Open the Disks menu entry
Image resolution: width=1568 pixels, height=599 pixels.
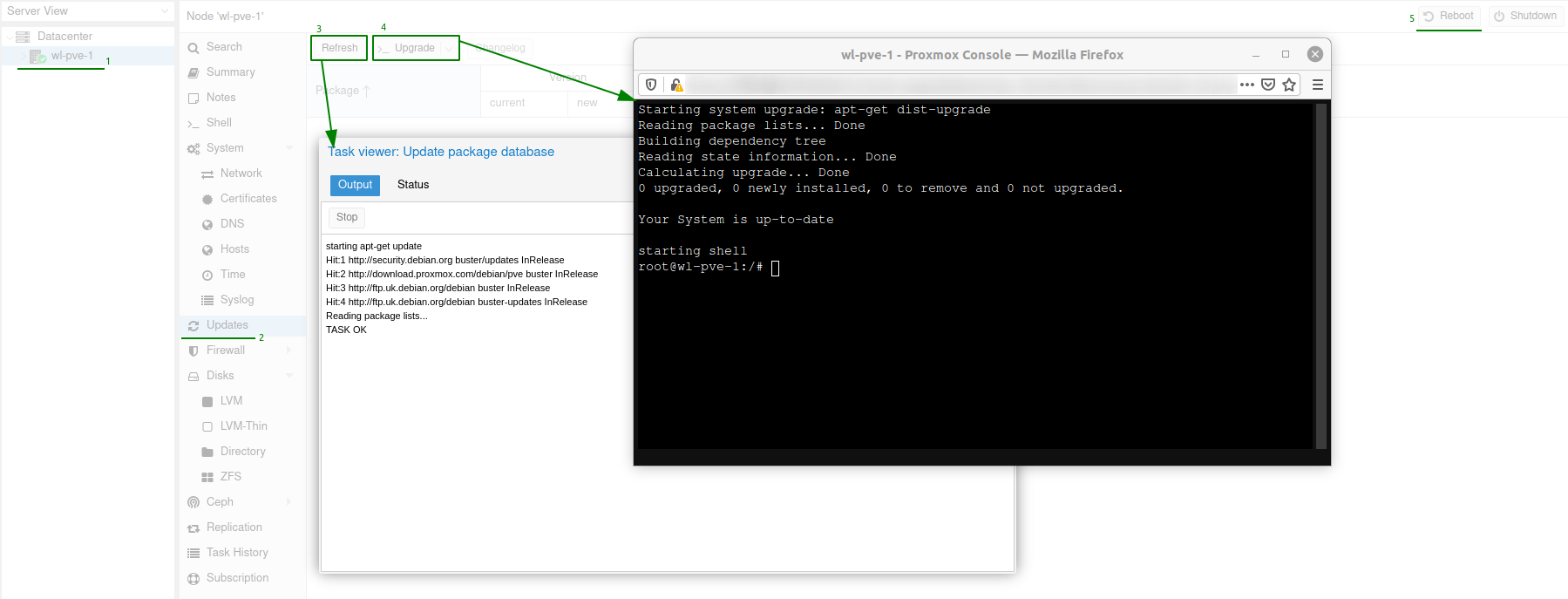coord(220,376)
